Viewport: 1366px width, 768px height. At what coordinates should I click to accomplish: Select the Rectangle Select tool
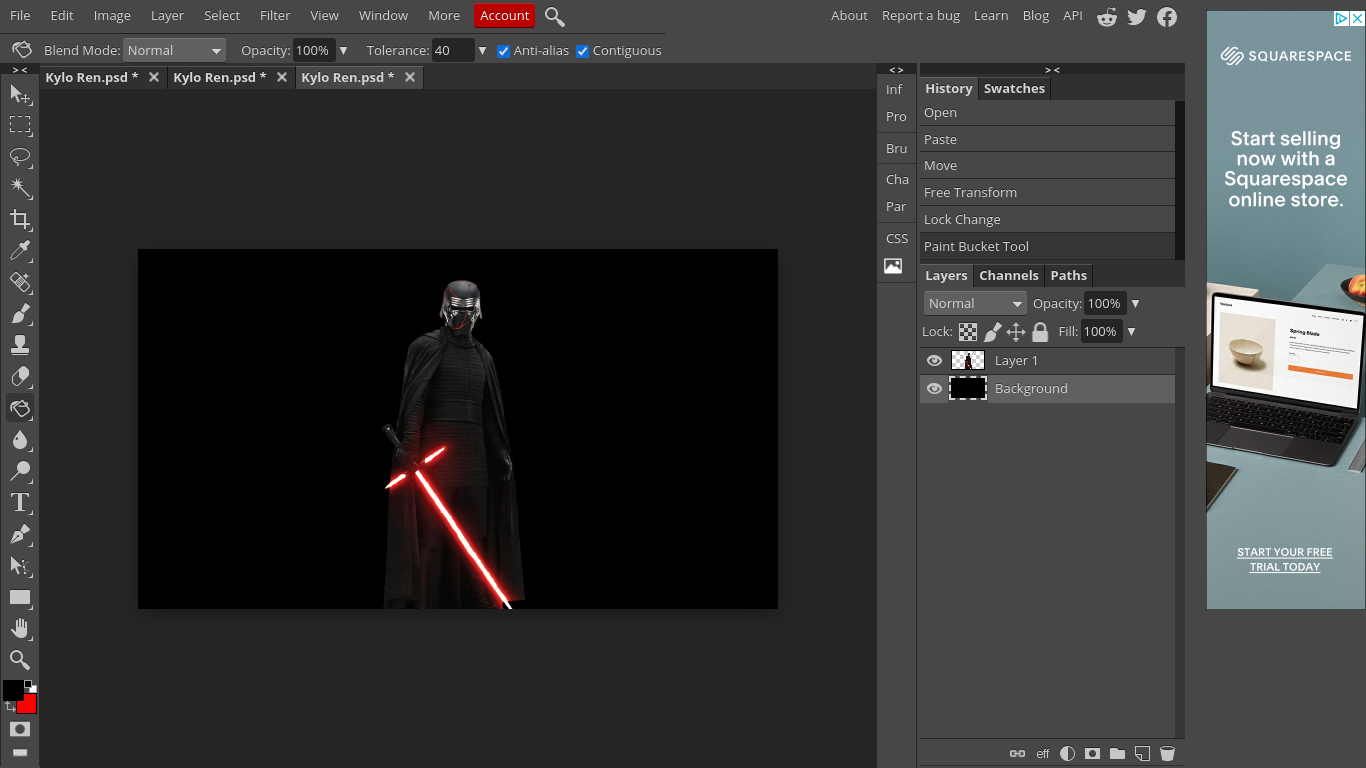point(19,125)
